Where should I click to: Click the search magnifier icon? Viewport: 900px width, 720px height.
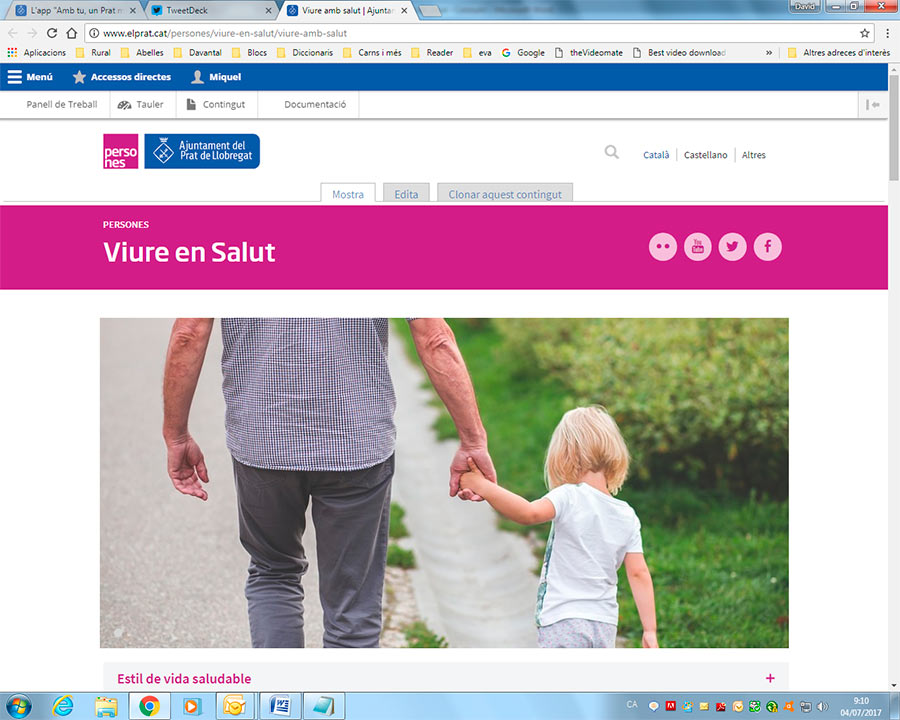(612, 153)
